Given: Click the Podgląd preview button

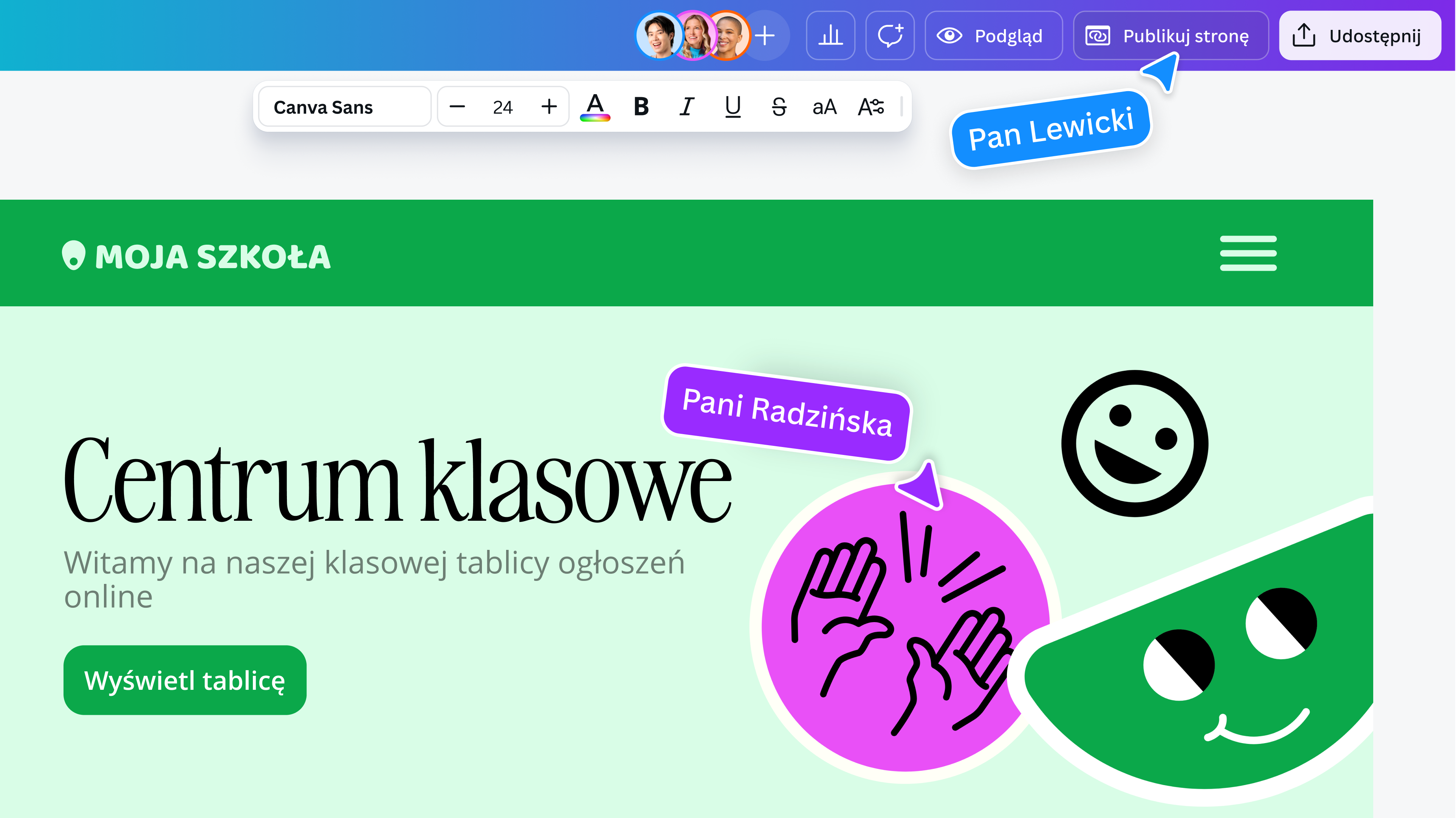Looking at the screenshot, I should pyautogui.click(x=993, y=36).
